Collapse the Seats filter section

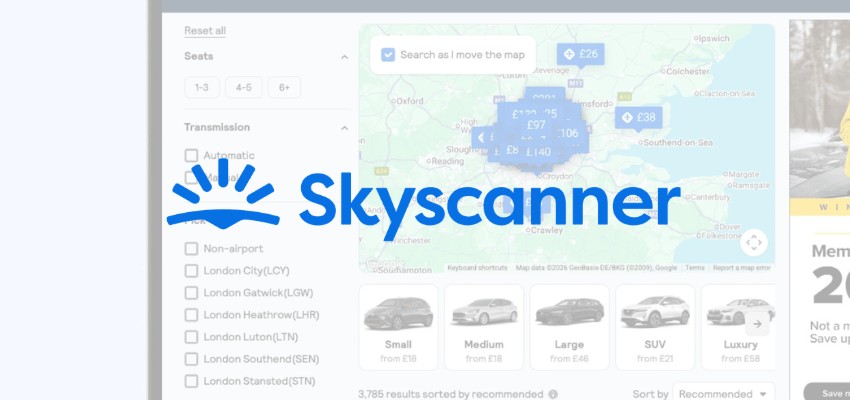(x=344, y=57)
